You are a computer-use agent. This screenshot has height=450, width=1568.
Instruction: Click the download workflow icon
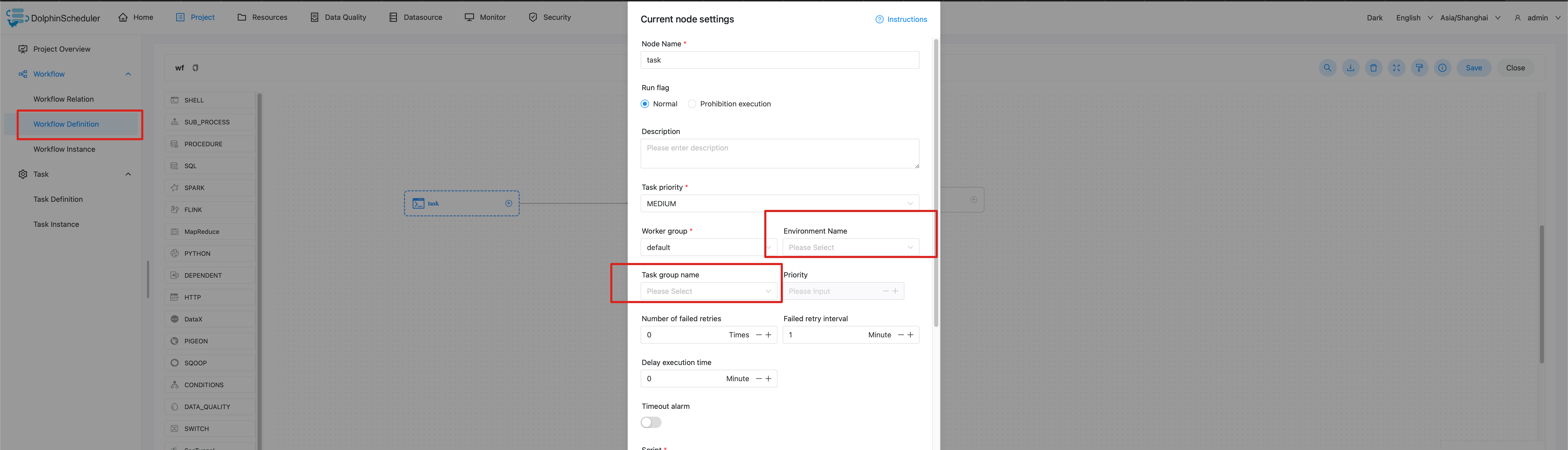click(1351, 68)
